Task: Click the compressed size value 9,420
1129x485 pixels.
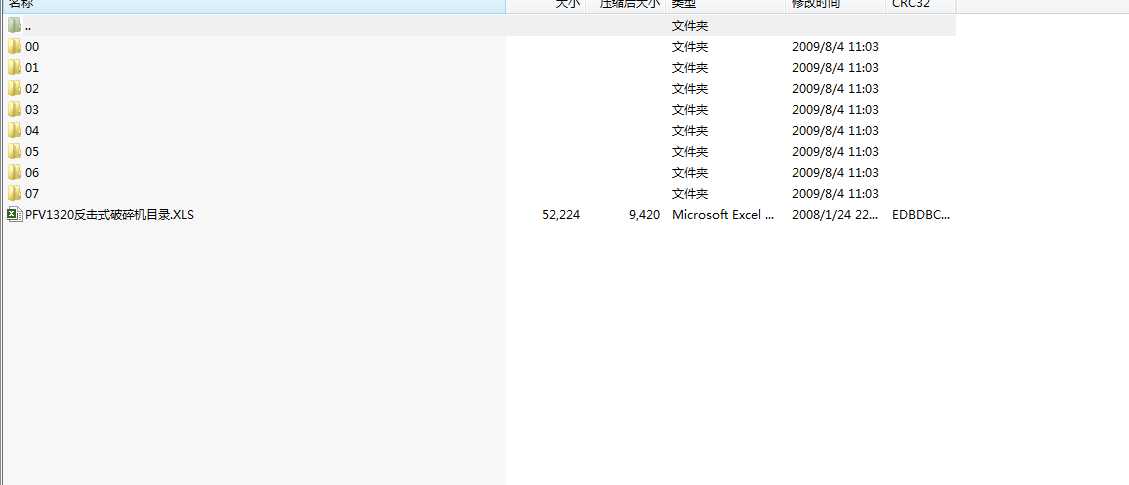Action: (x=644, y=214)
